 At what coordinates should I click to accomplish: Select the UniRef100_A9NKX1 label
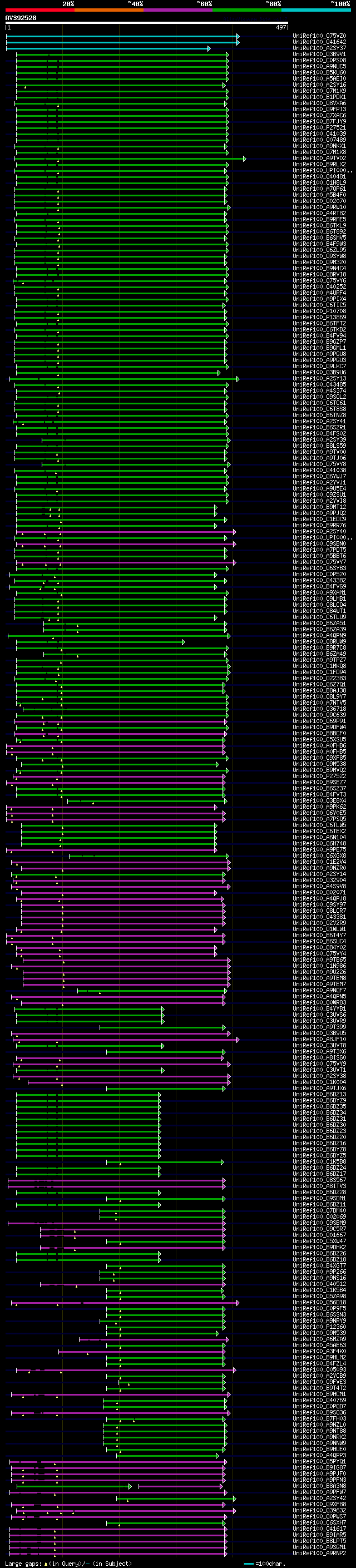coord(319,146)
